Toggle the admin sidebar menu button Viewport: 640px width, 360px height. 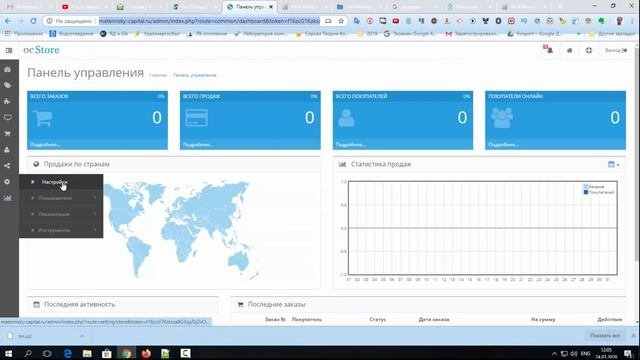9,50
